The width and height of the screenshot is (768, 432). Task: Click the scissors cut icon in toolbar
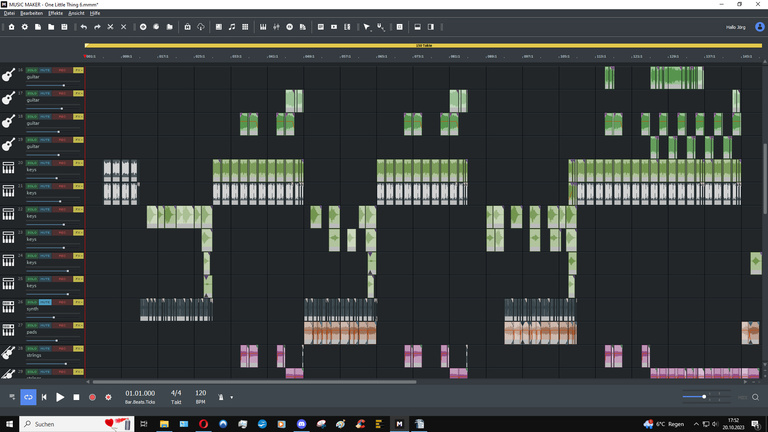[110, 27]
